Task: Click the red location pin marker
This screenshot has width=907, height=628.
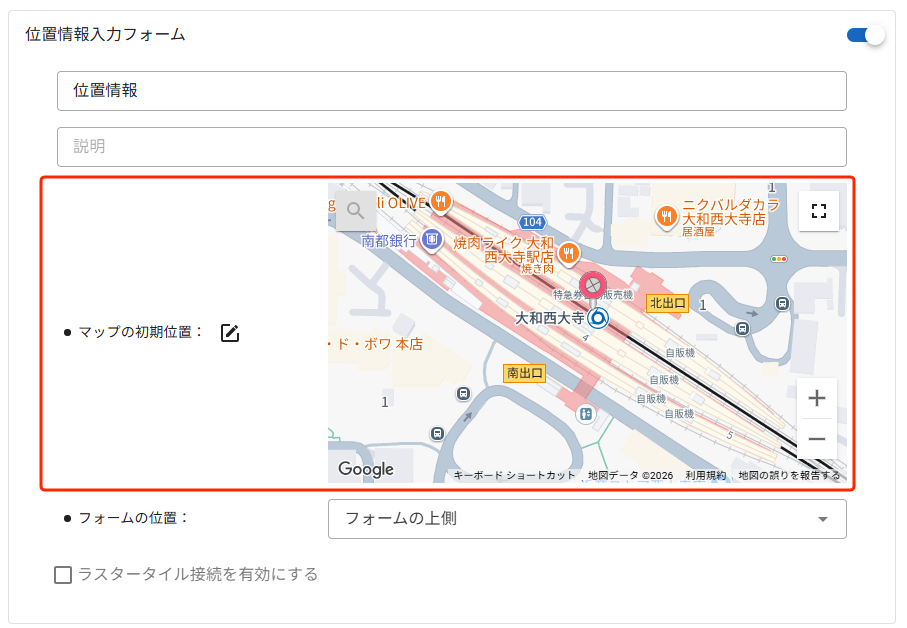Action: pos(593,285)
